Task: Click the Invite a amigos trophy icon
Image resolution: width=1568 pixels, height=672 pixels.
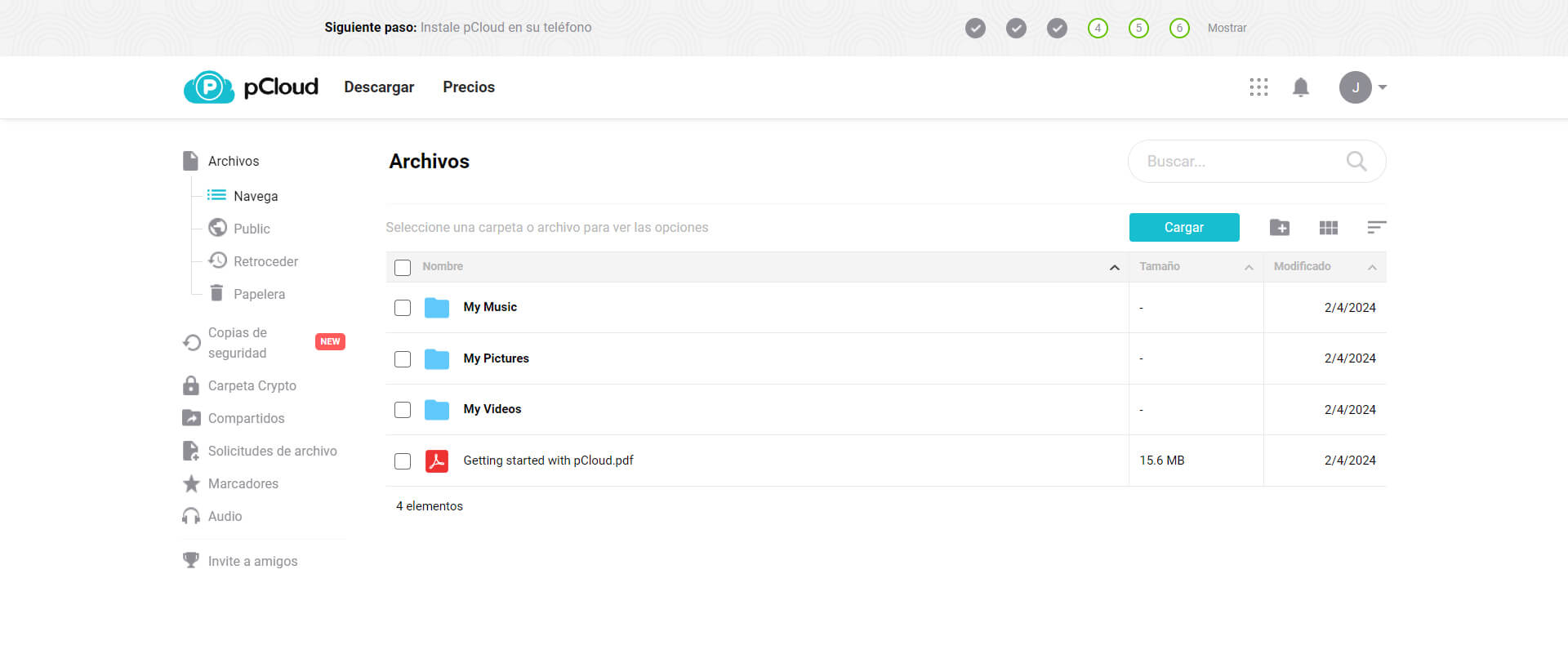Action: (x=191, y=560)
